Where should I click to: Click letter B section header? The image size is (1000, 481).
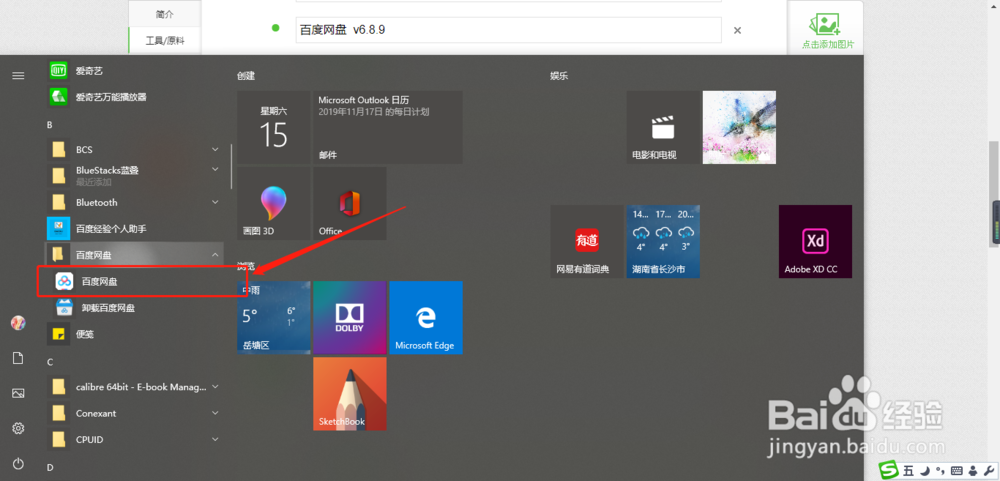click(50, 125)
